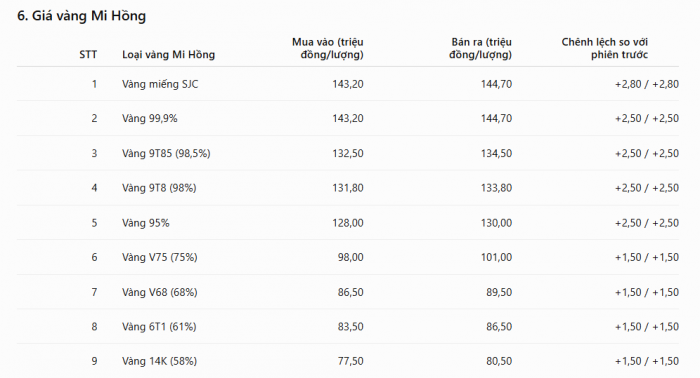The image size is (700, 378).
Task: Click the 'Vàng 9T85 (98,5%)' cell
Action: 166,153
